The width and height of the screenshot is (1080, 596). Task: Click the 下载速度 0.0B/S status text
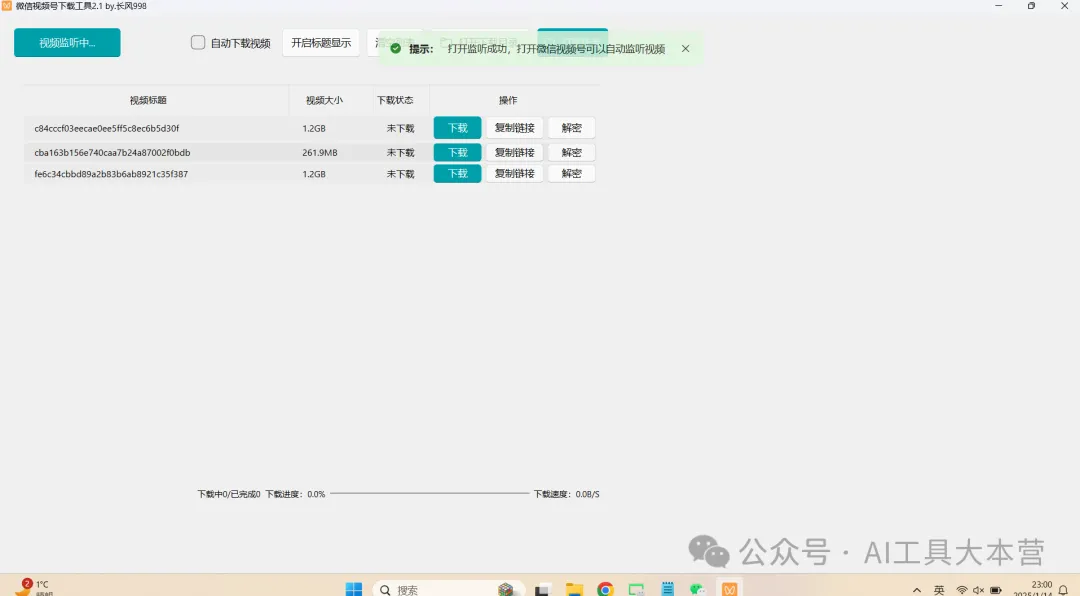pyautogui.click(x=567, y=494)
